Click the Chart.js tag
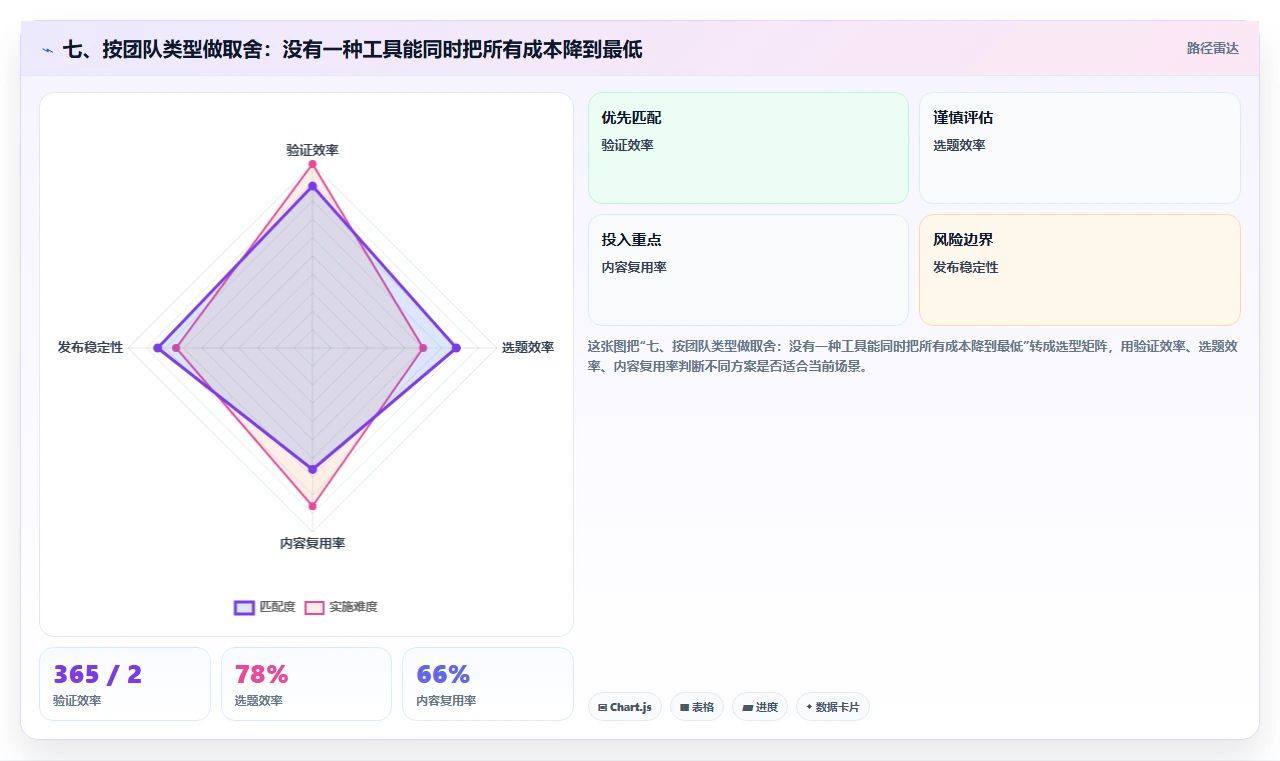Image resolution: width=1280 pixels, height=761 pixels. coord(625,707)
